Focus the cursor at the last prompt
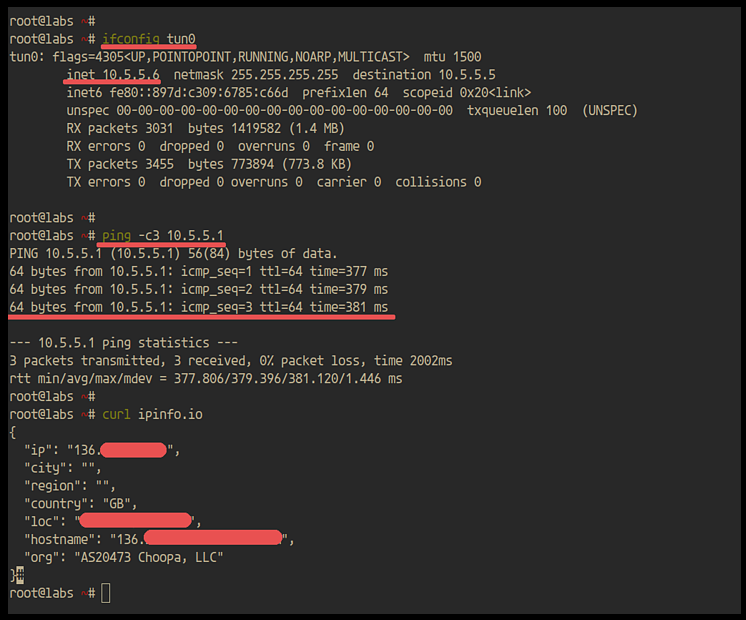 tap(106, 593)
